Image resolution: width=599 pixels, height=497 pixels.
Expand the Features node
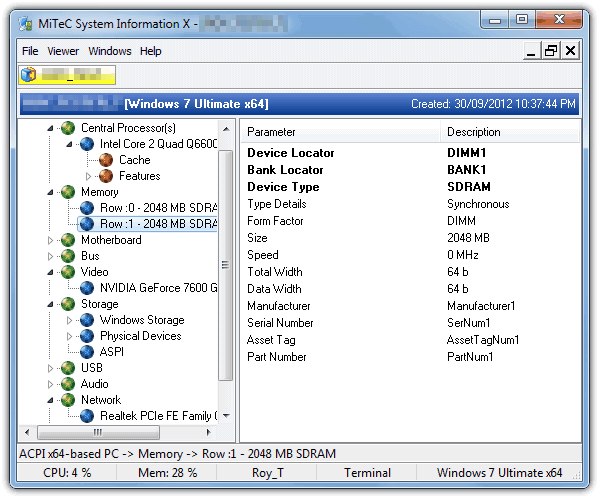point(88,176)
